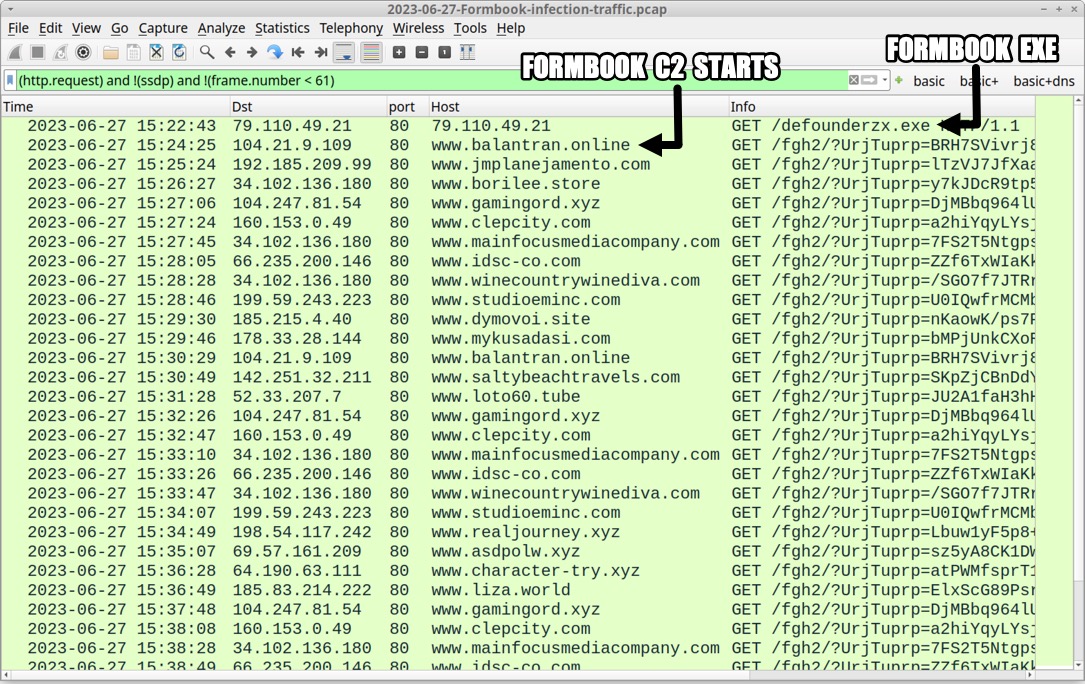This screenshot has height=684, width=1085.
Task: Apply the basic+dns filter button
Action: [x=1043, y=81]
